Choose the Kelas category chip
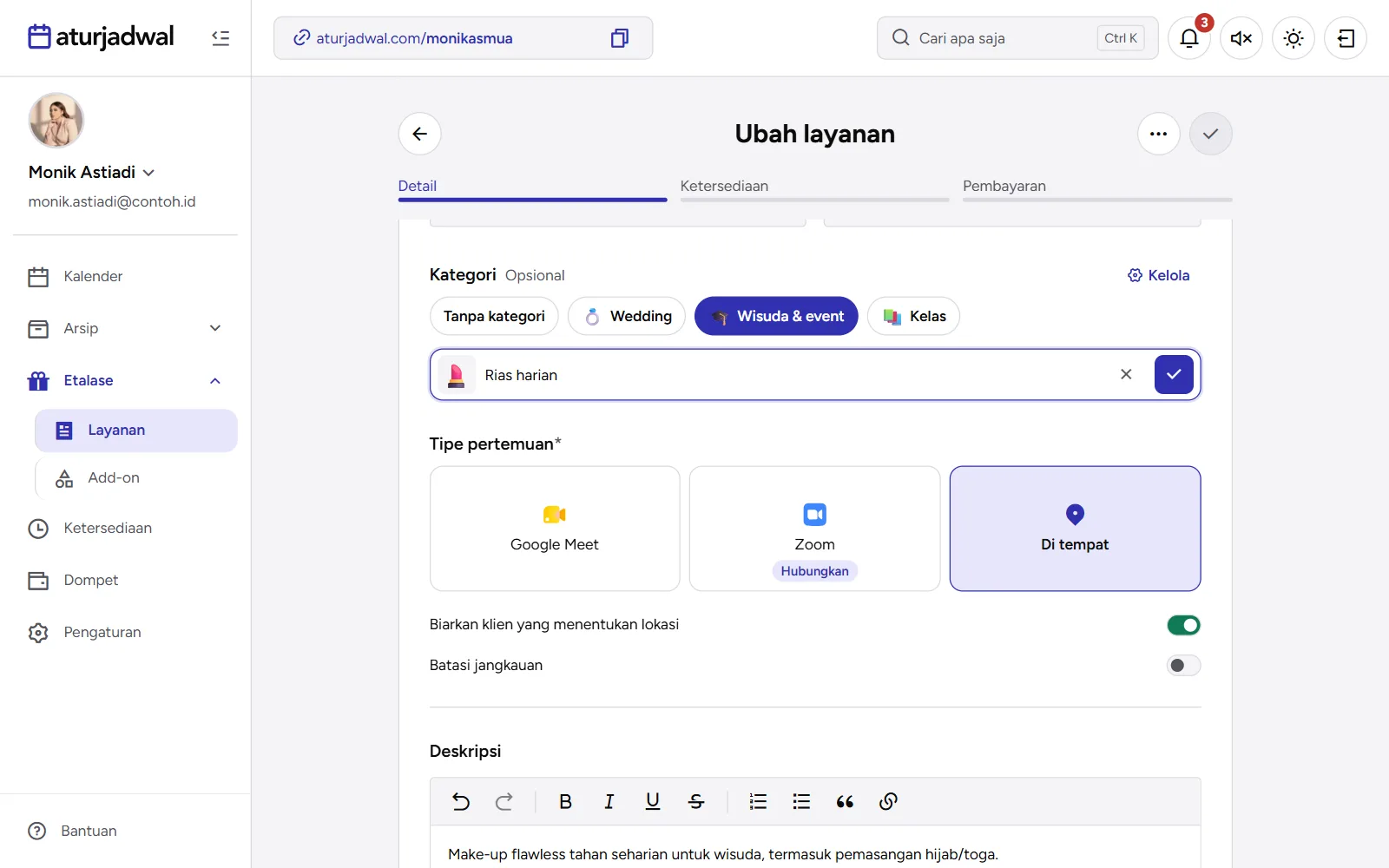Screen dimensions: 1389x868 point(913,316)
